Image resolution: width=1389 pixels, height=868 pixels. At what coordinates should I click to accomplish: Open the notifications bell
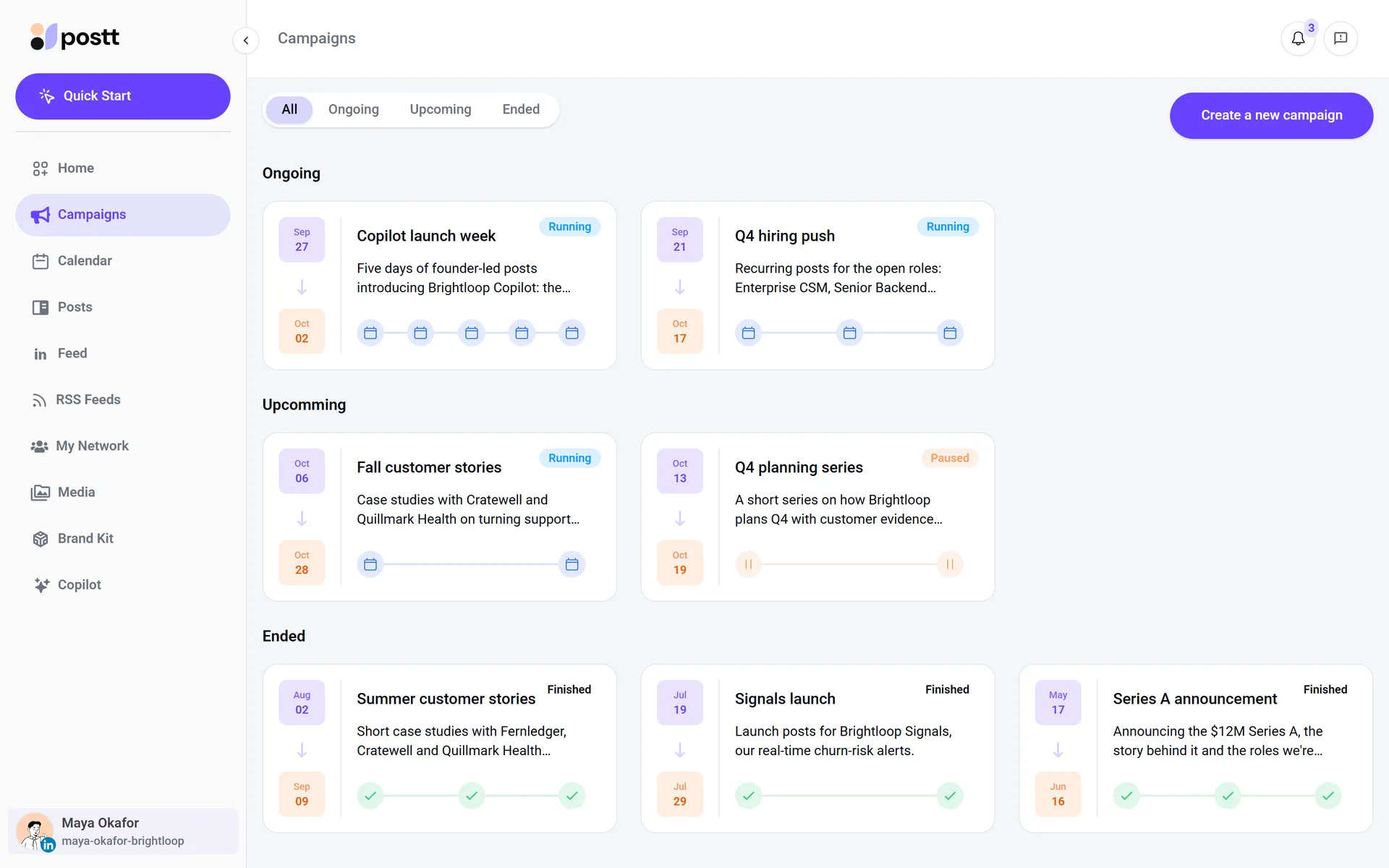1298,38
